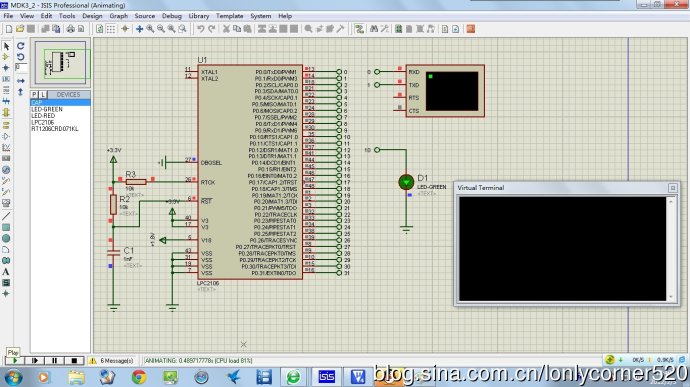
Task: Click the overview schematic thumbnail
Action: click(60, 63)
